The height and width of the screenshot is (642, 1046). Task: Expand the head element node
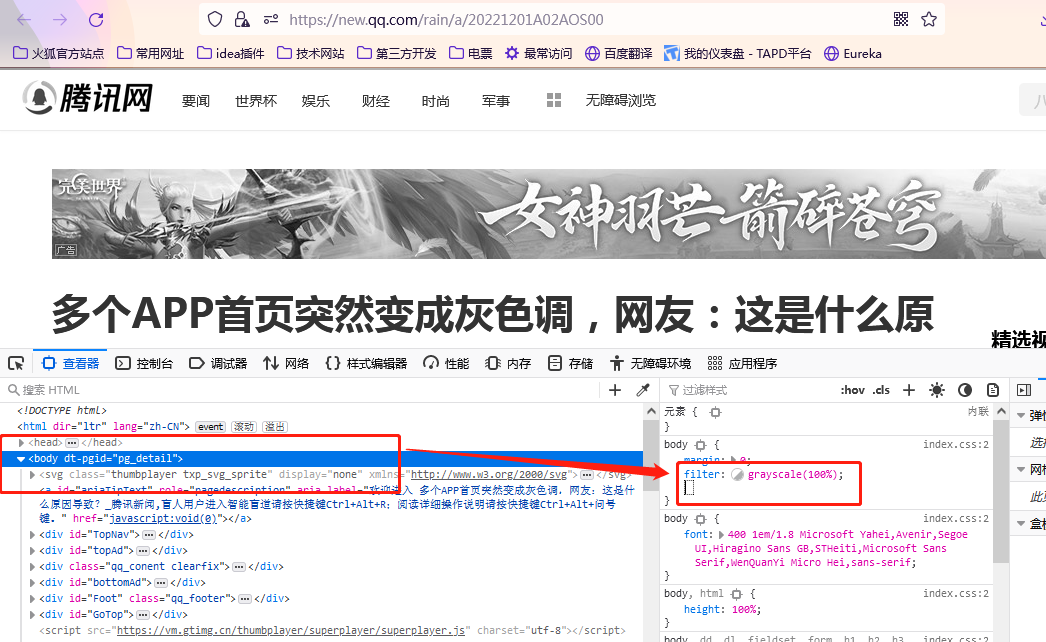pos(21,442)
